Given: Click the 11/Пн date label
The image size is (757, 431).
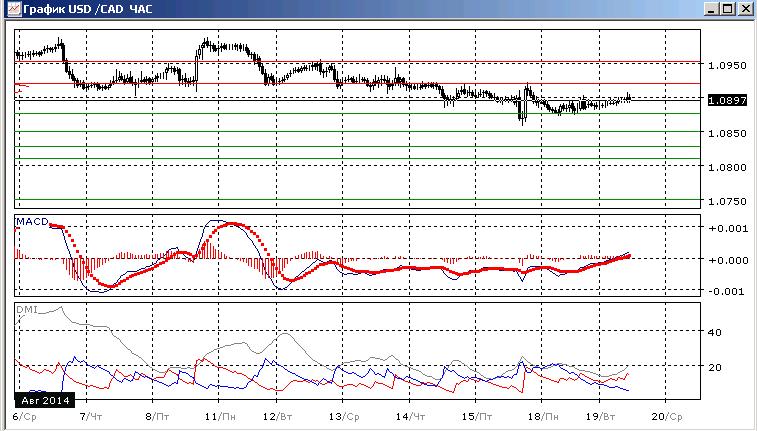Looking at the screenshot, I should click(220, 417).
